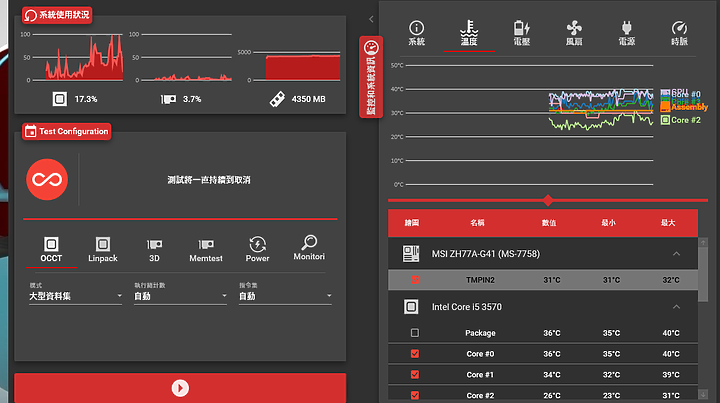The height and width of the screenshot is (403, 720).
Task: Click the infinite test duration icon
Action: pos(47,179)
